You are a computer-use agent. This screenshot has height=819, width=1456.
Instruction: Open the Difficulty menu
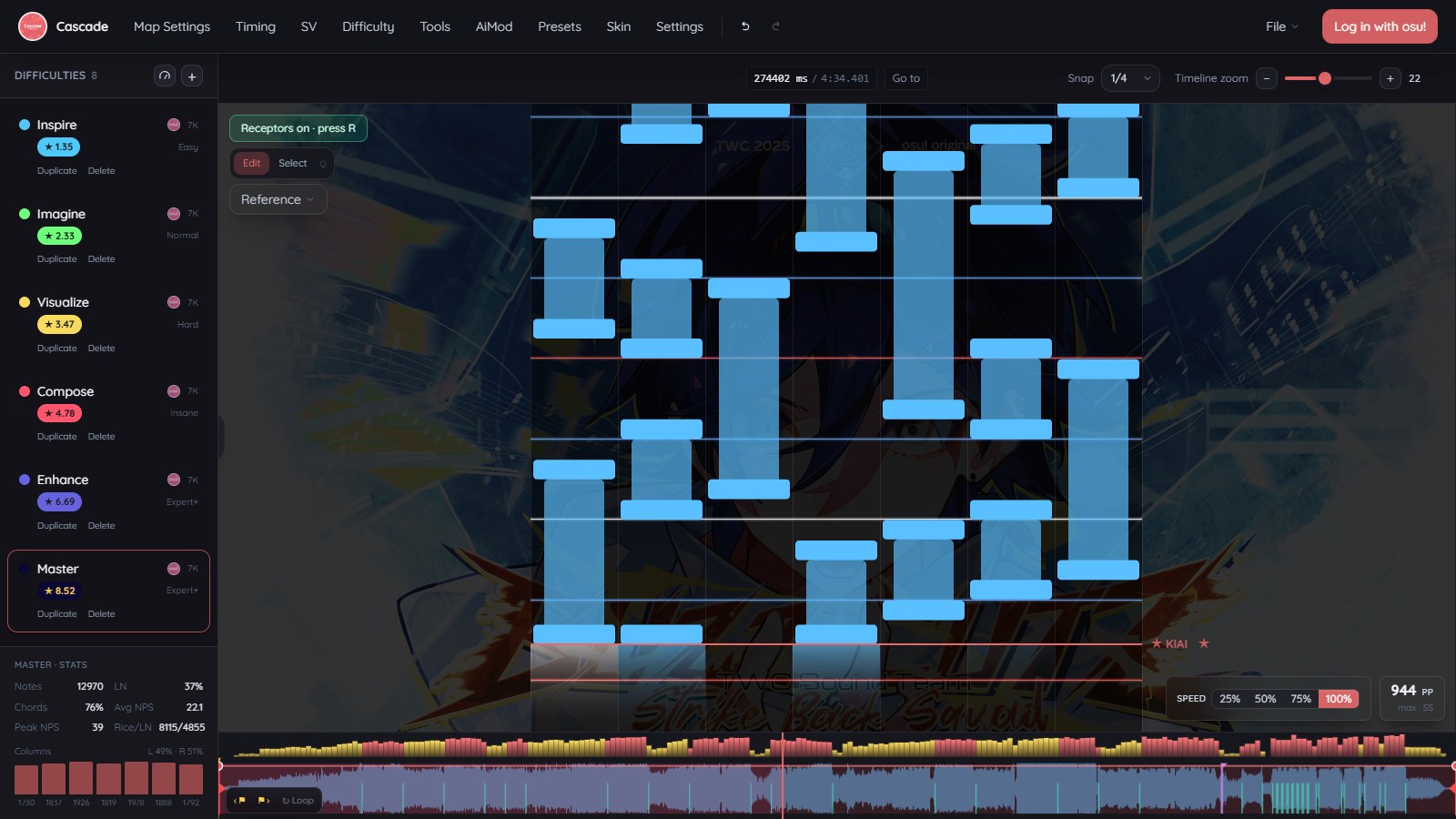[x=369, y=26]
